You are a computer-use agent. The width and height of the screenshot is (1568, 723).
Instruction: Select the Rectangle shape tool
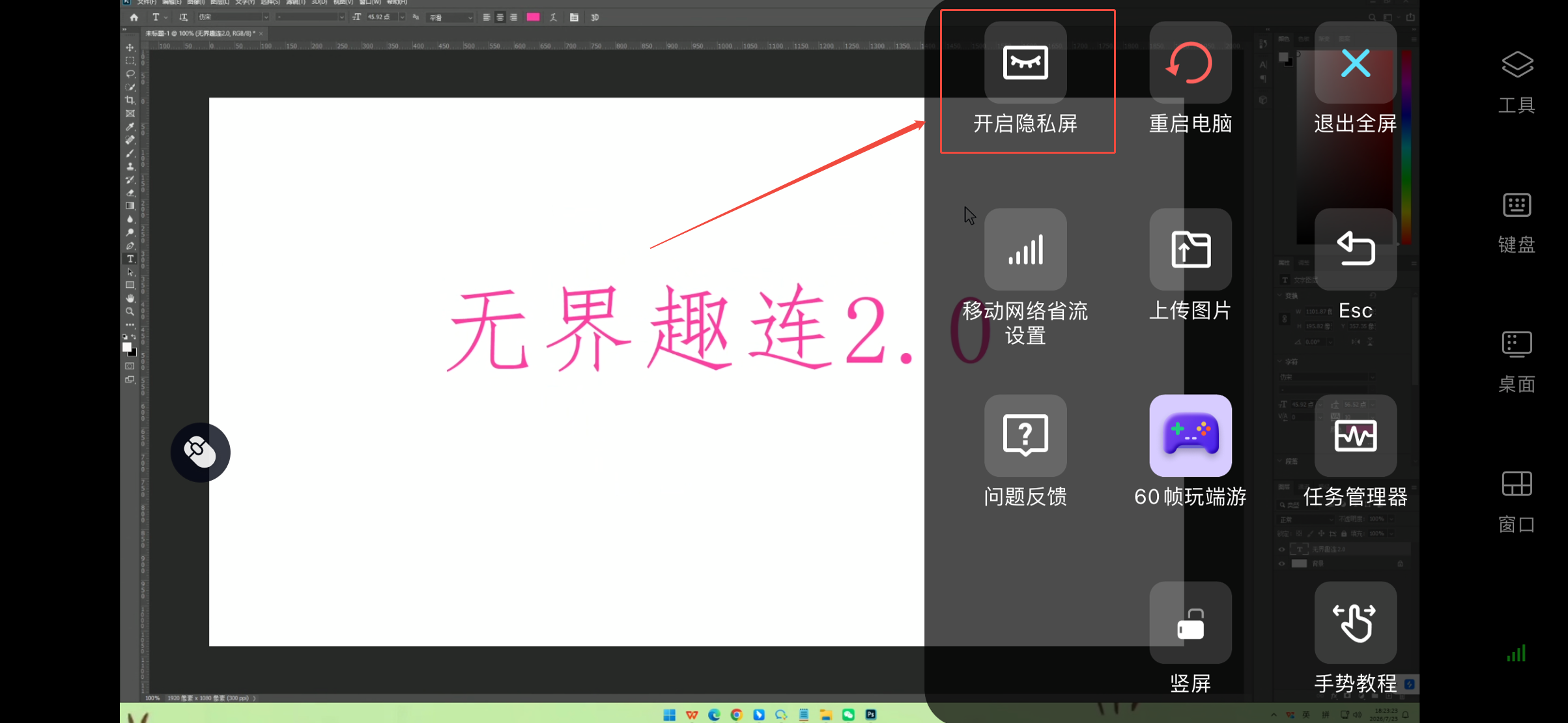(x=130, y=285)
